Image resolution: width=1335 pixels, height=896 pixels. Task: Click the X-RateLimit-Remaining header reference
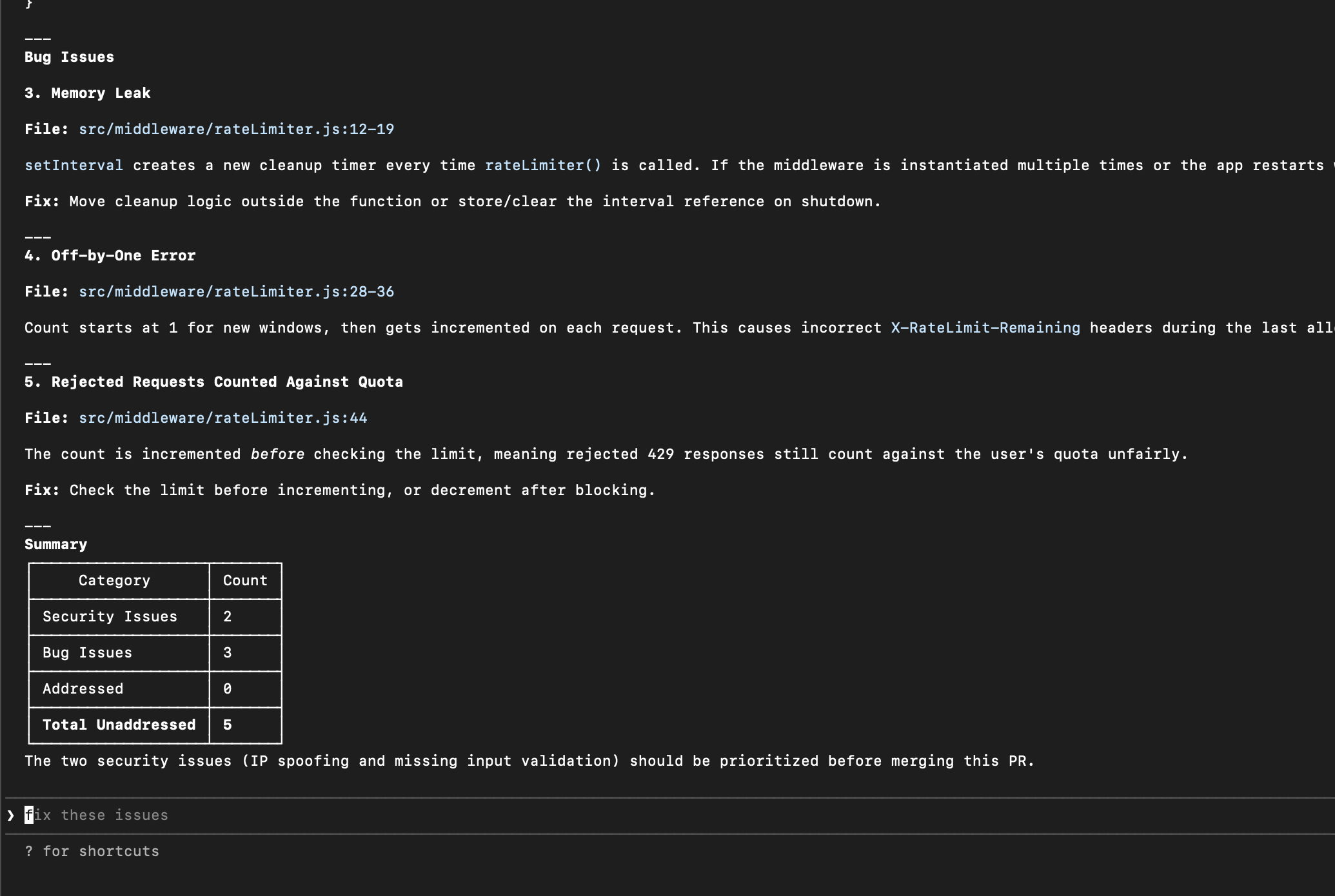pyautogui.click(x=985, y=327)
